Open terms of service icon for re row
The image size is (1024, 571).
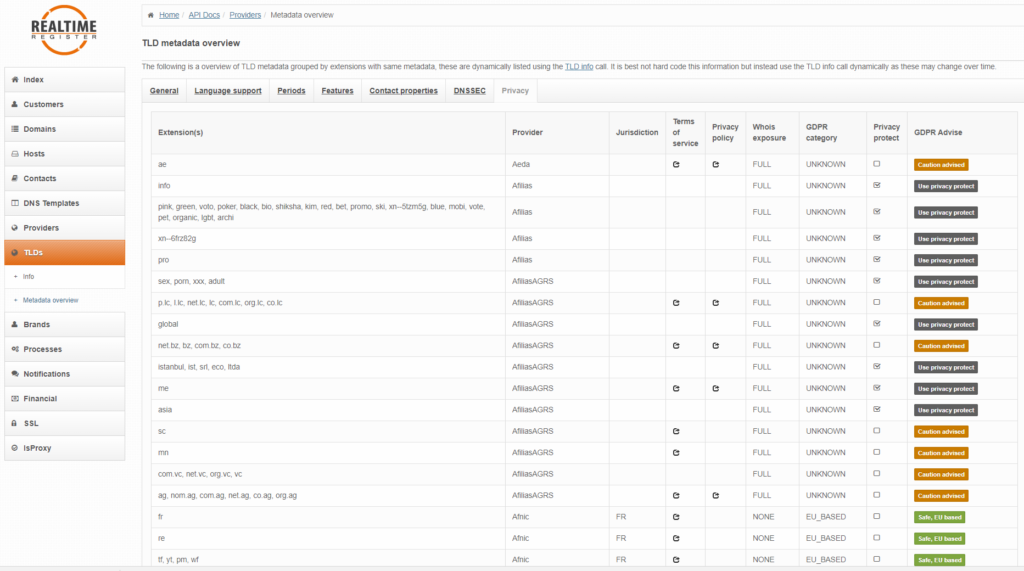676,538
